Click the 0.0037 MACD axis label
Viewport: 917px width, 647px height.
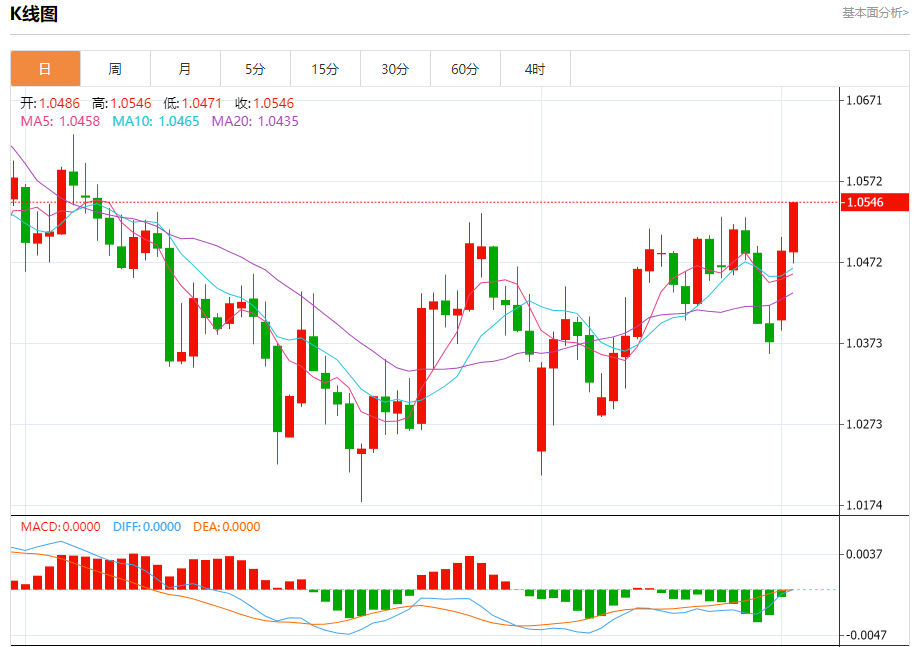[864, 554]
